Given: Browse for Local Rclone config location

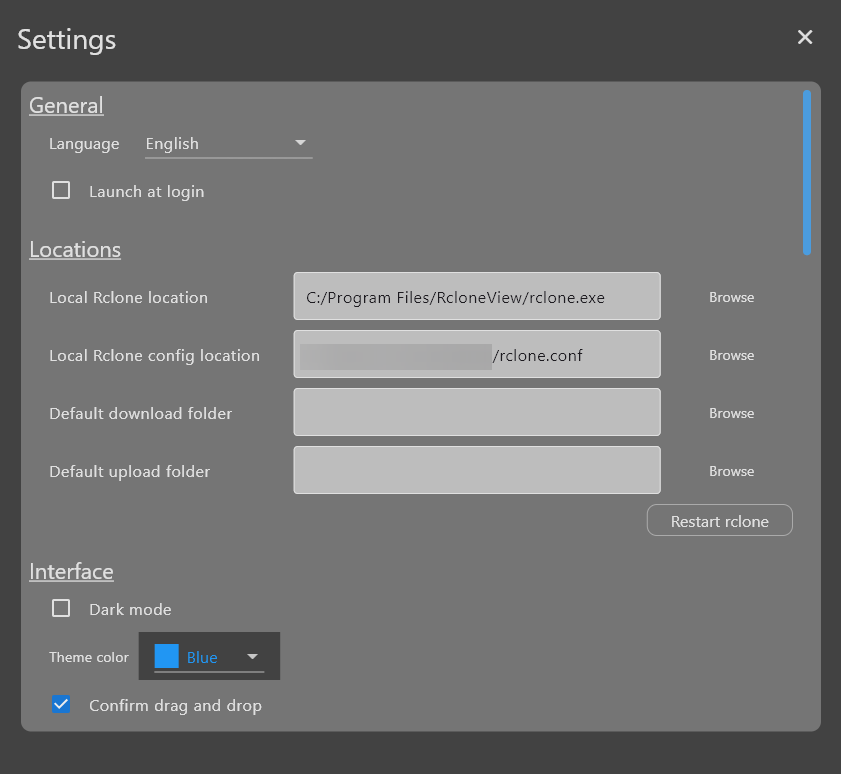Looking at the screenshot, I should (731, 355).
